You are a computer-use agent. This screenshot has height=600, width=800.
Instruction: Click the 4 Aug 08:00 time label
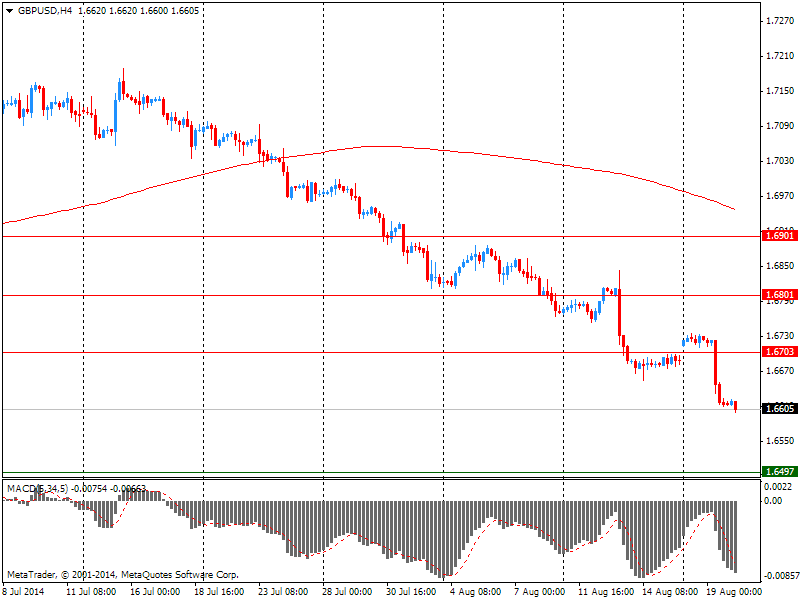point(476,592)
